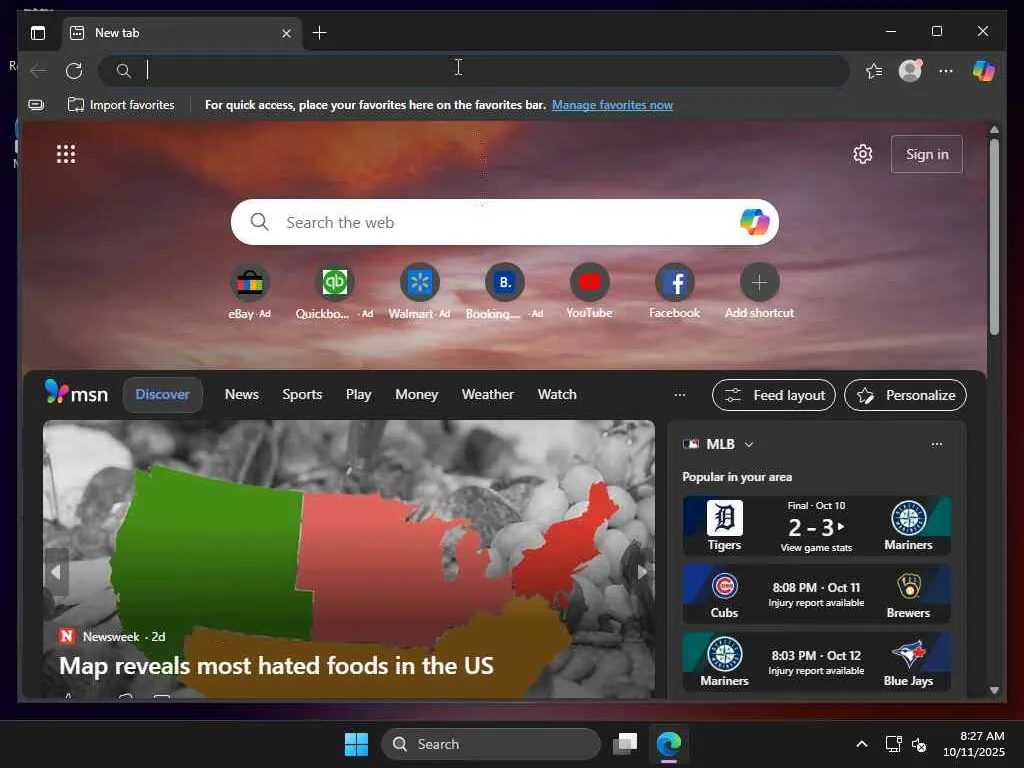Click the Personalize button
Screen dimensions: 1024x768
pyautogui.click(x=905, y=395)
